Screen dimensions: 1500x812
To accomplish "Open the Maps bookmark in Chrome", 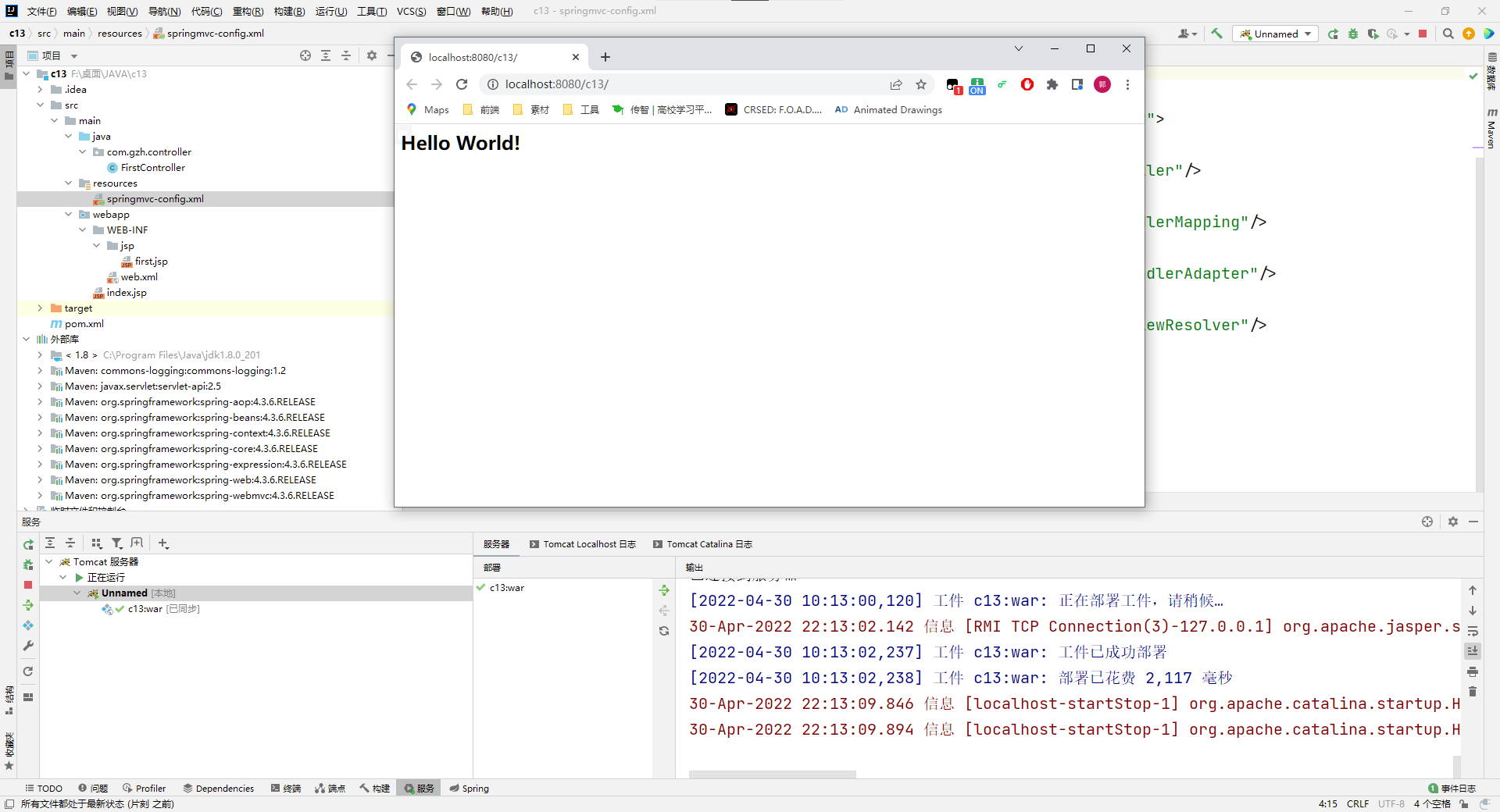I will click(428, 110).
